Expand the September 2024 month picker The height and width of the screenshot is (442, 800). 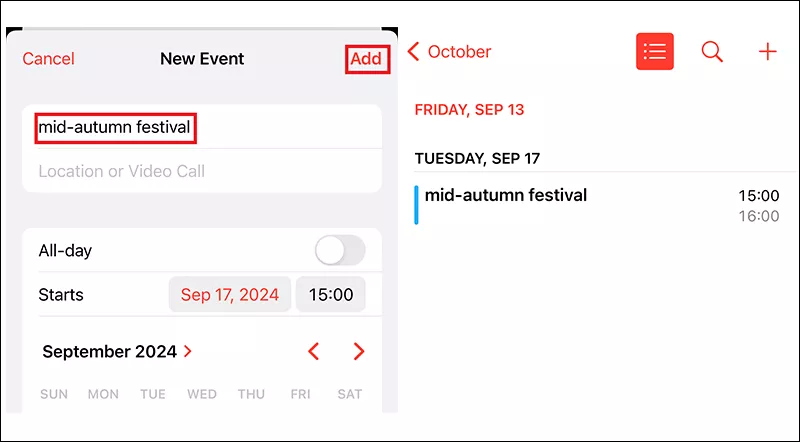[117, 351]
